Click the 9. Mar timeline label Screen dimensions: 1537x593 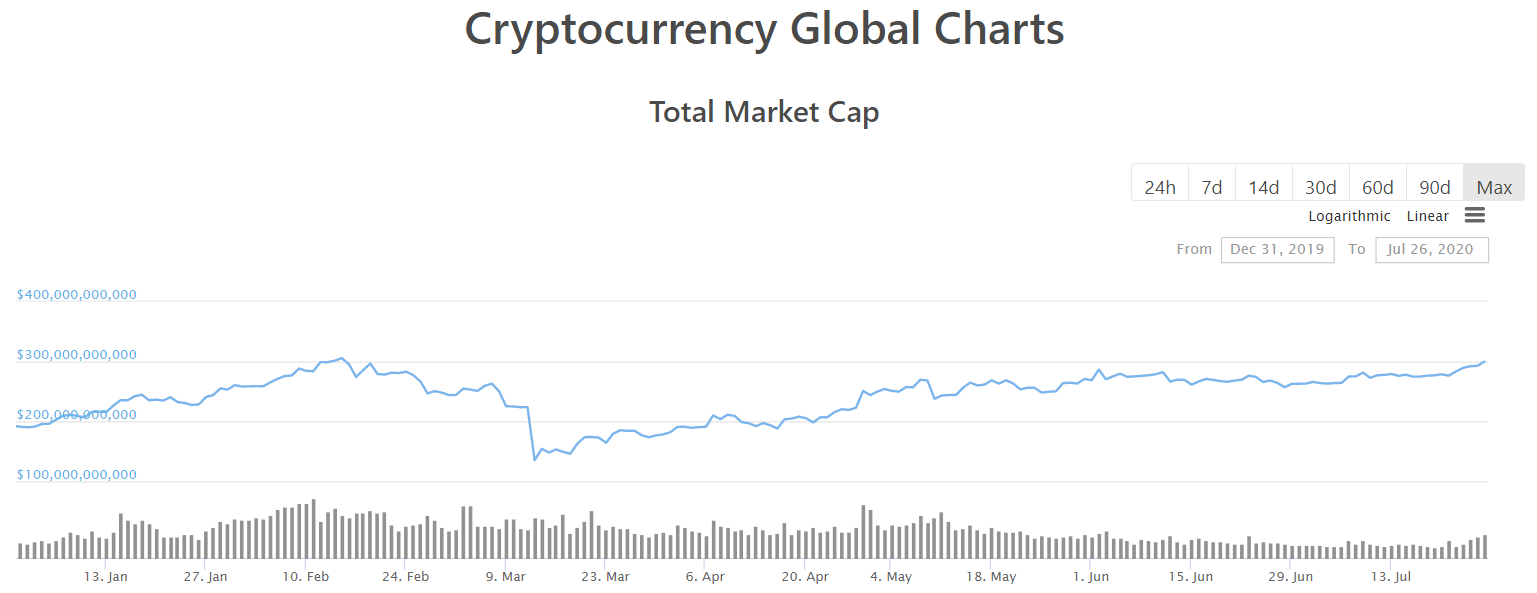point(505,577)
